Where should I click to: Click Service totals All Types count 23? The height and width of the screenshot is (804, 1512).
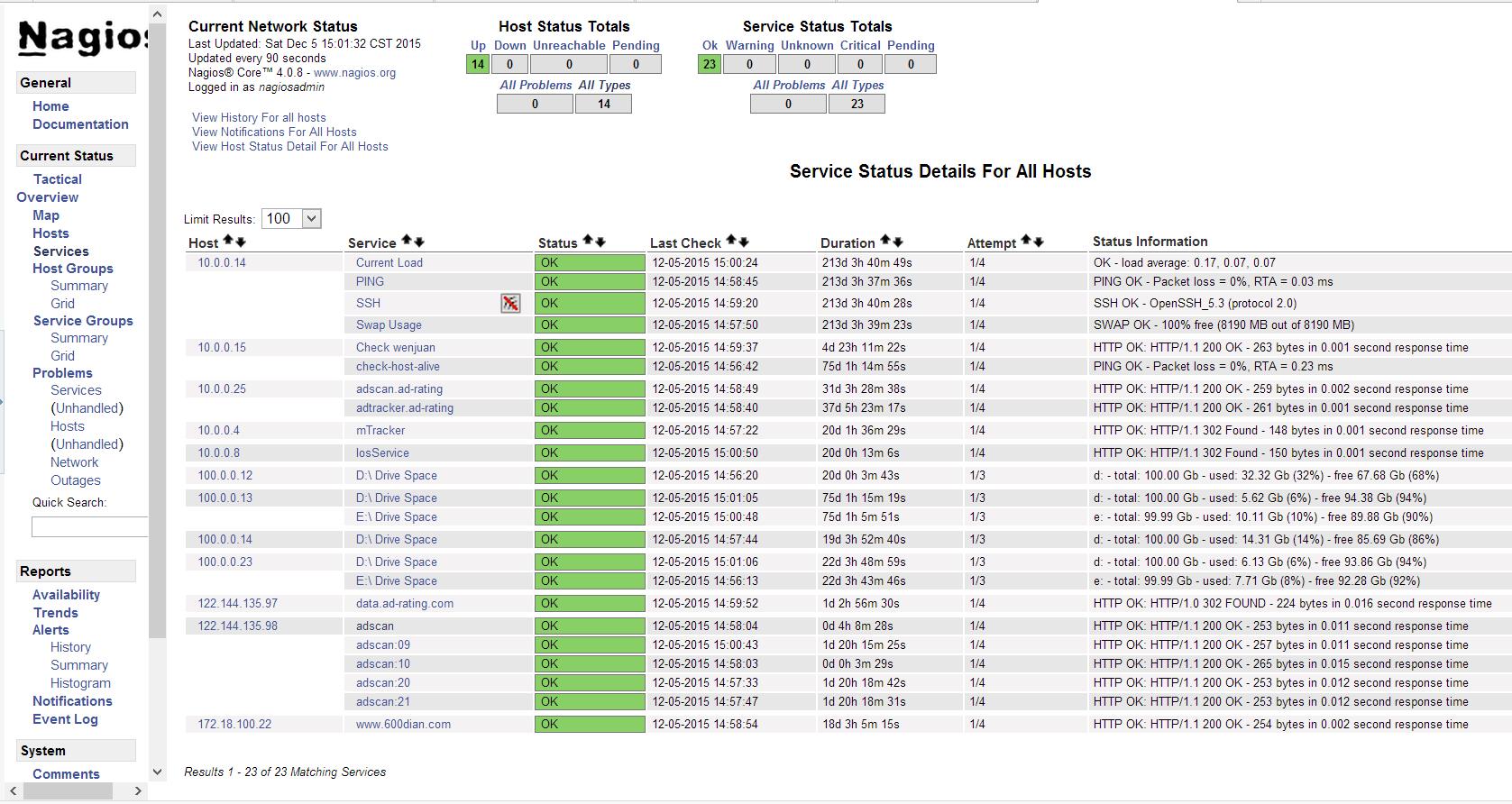[857, 104]
